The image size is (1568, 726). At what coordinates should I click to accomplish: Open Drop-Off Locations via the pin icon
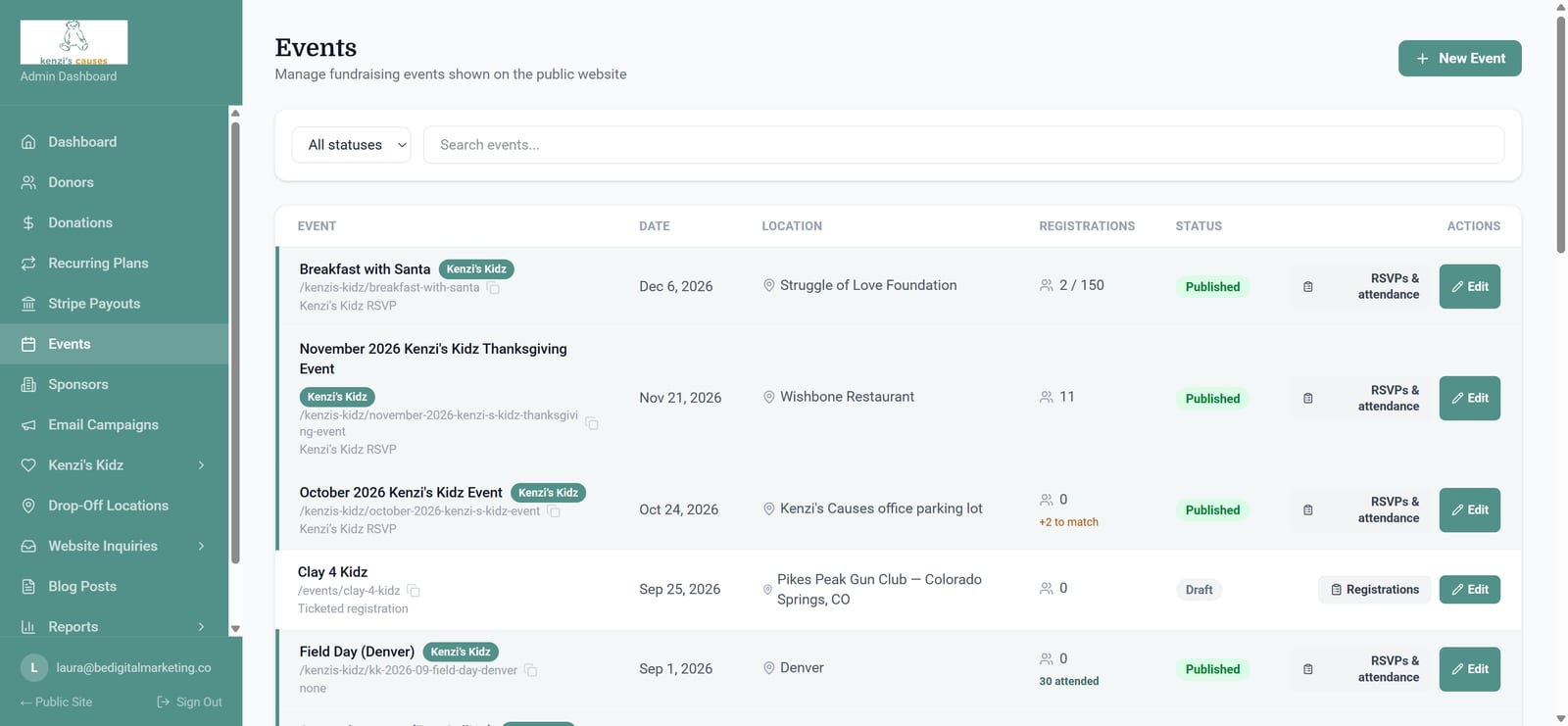coord(28,506)
